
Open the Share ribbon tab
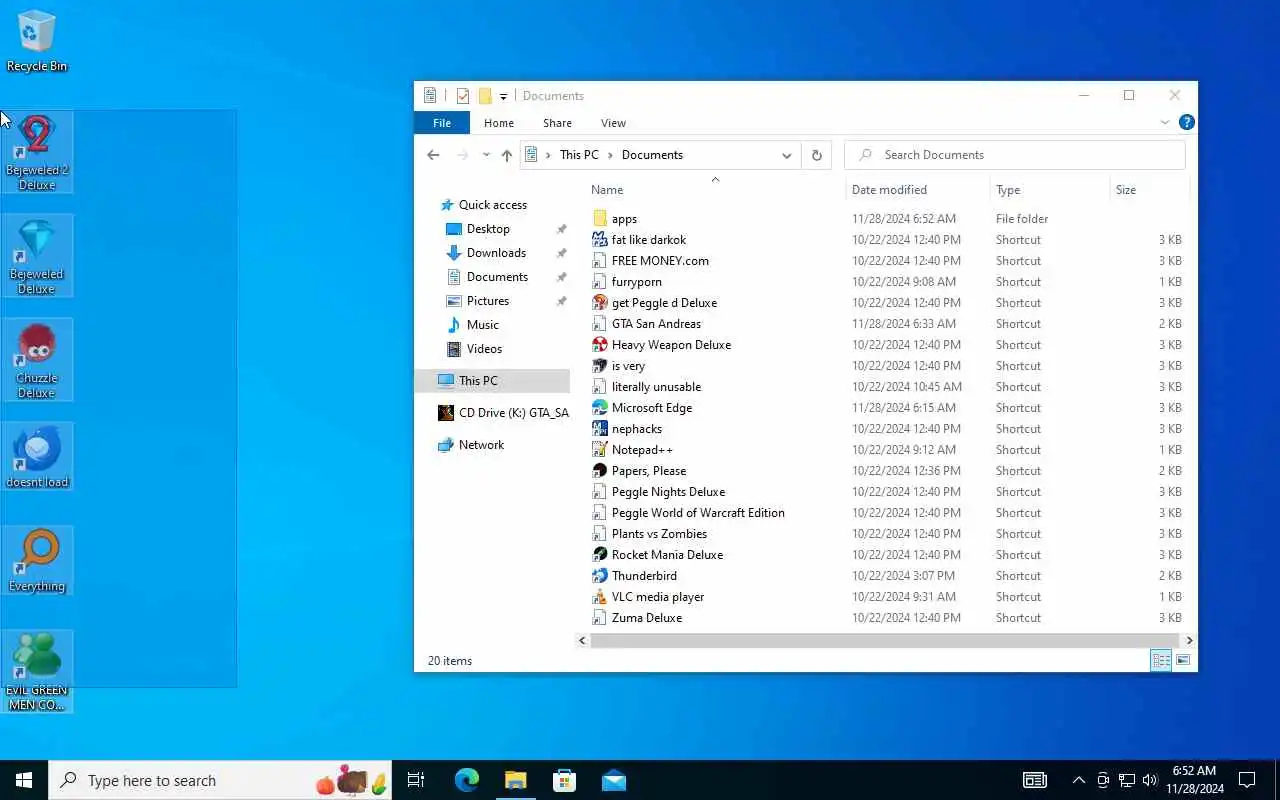point(557,123)
